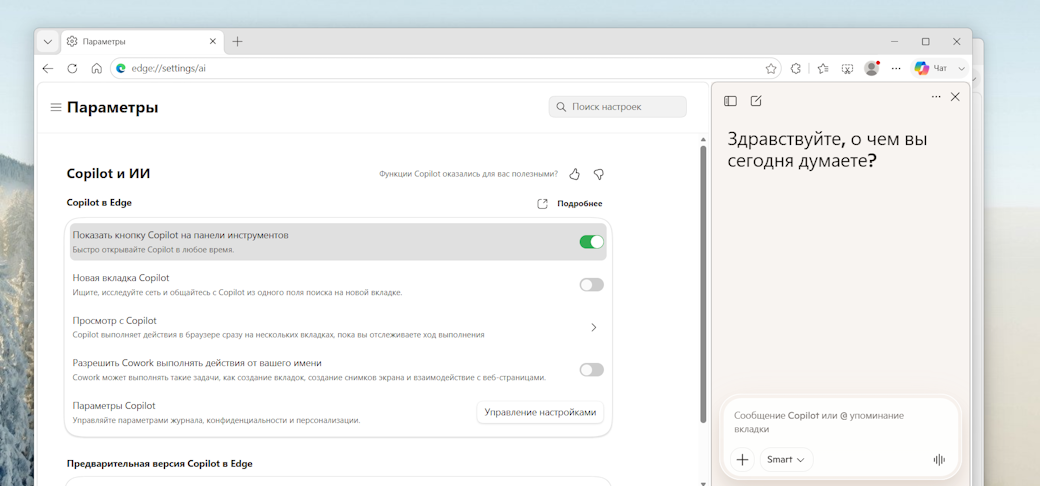
Task: Open the Smart mode dropdown
Action: point(786,459)
